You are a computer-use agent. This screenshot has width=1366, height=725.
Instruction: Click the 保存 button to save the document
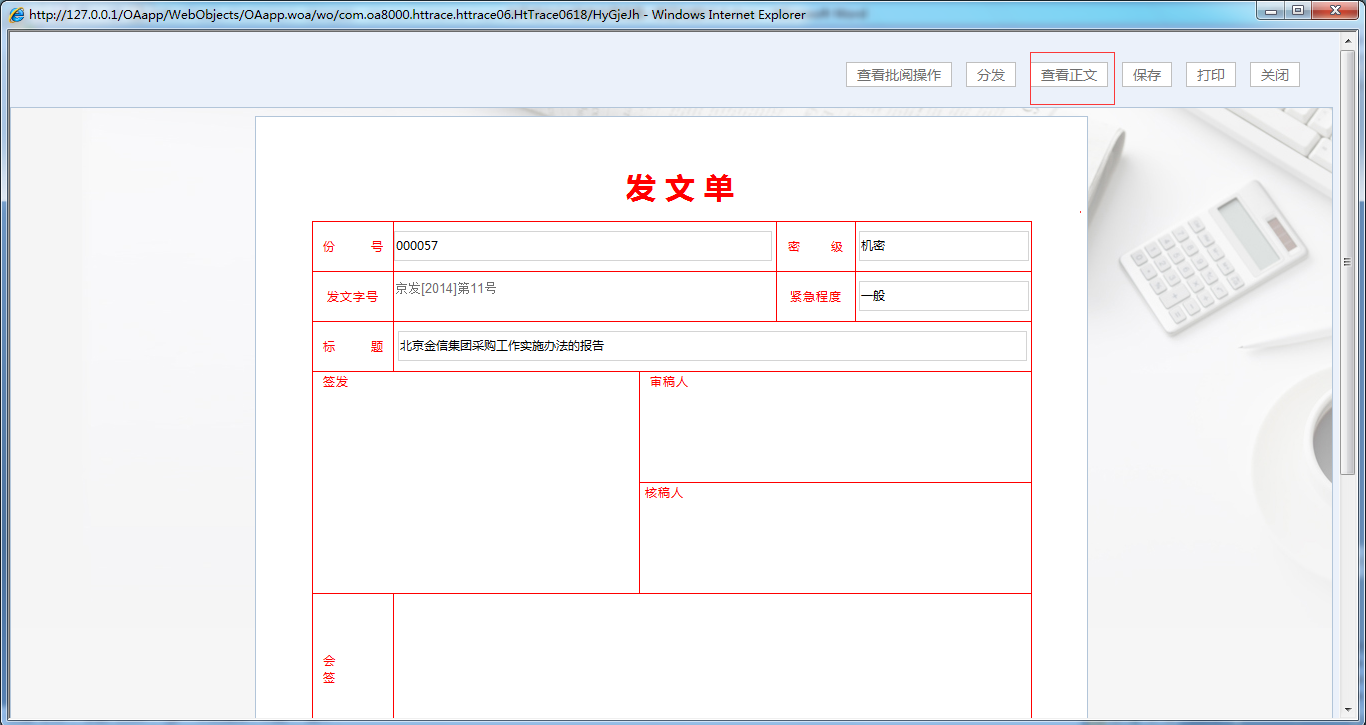(1146, 74)
